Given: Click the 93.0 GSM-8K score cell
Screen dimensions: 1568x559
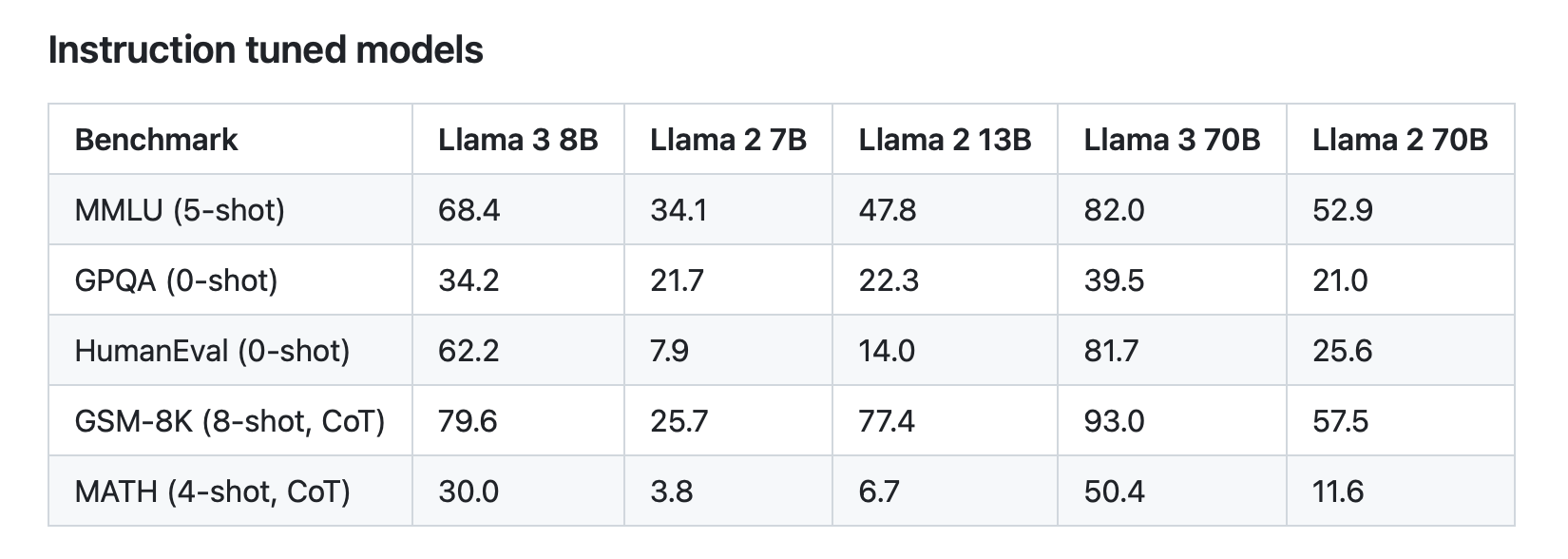Looking at the screenshot, I should pyautogui.click(x=1114, y=421).
